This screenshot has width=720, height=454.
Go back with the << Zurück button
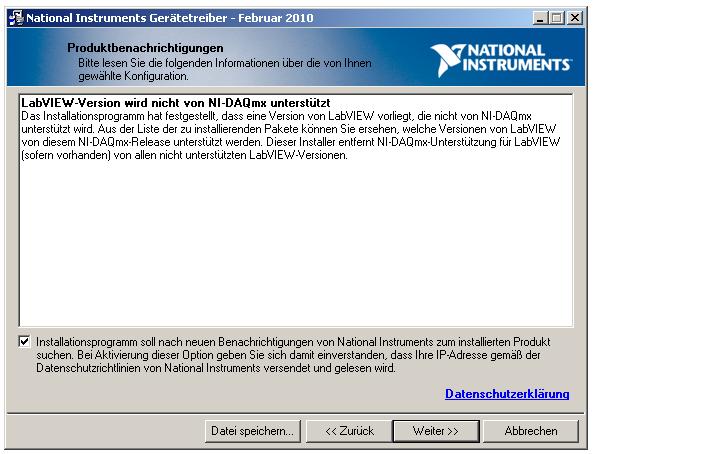point(349,431)
